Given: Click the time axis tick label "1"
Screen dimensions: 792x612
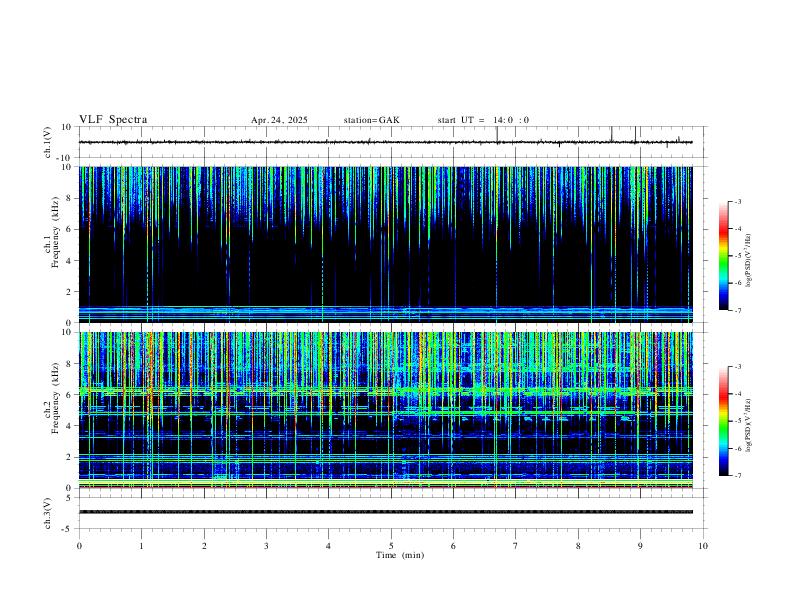Looking at the screenshot, I should pos(141,546).
